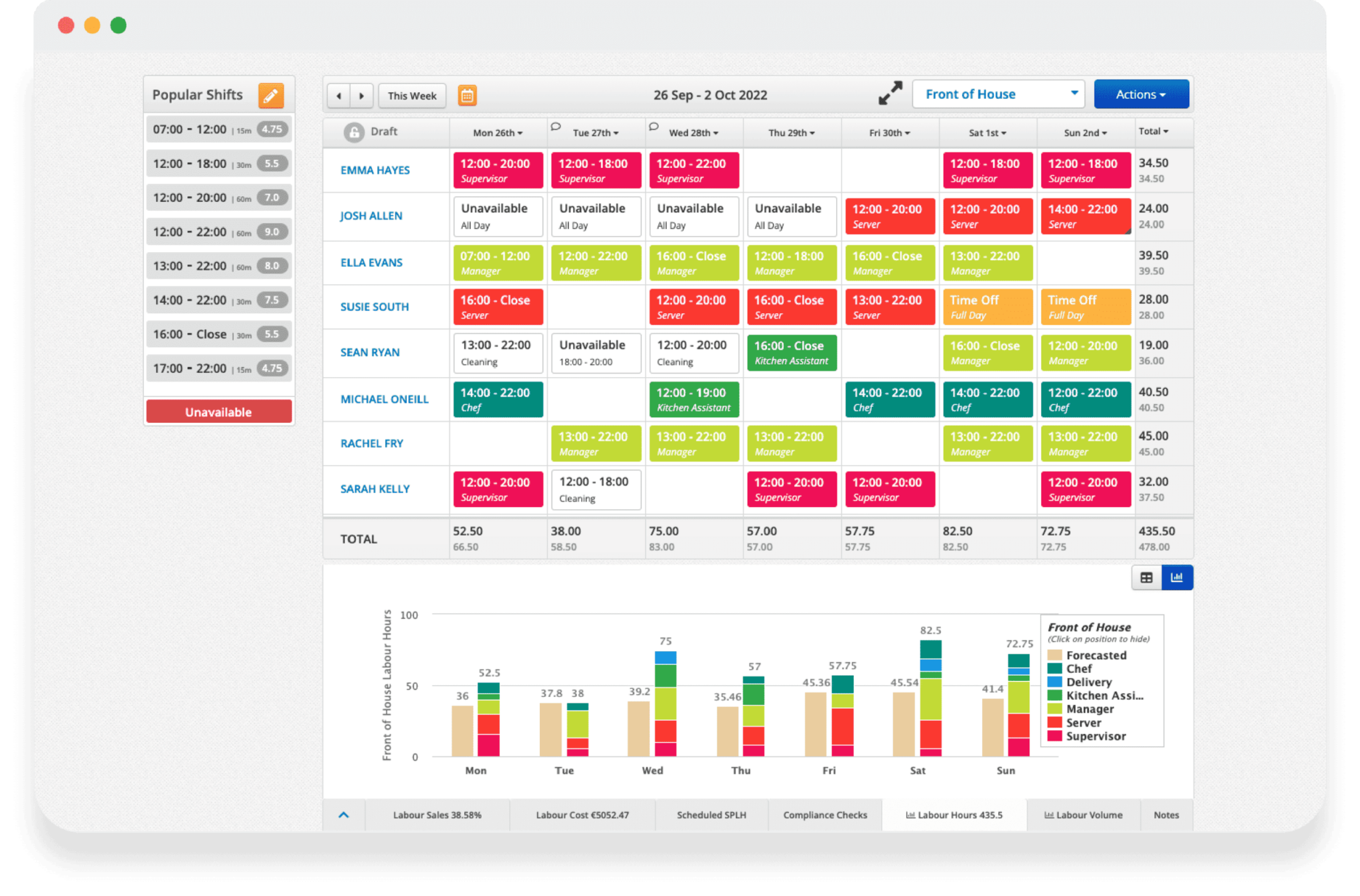This screenshot has height=896, width=1360.
Task: Switch to table view icon above the chart
Action: [x=1146, y=577]
